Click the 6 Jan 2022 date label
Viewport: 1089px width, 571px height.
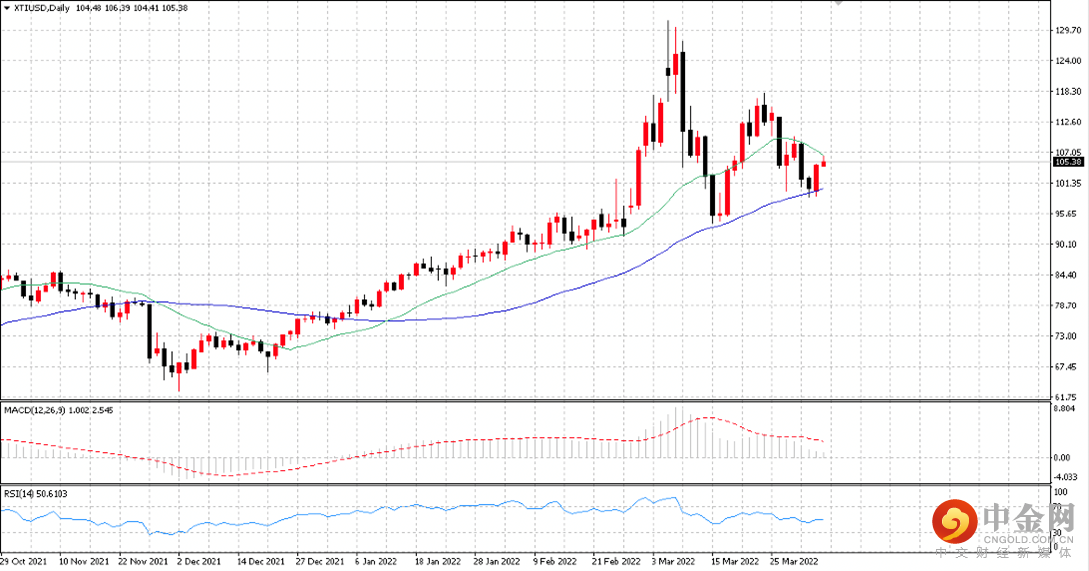click(x=376, y=561)
